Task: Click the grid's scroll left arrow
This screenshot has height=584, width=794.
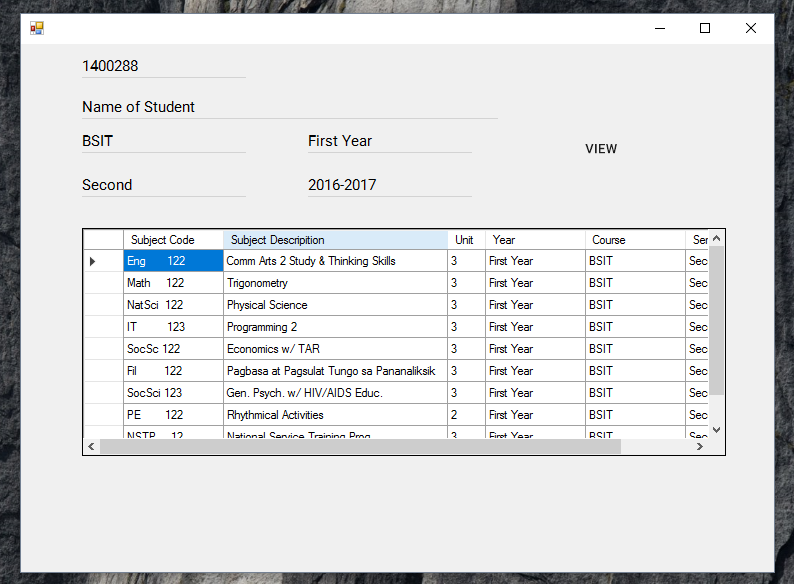Action: point(92,447)
